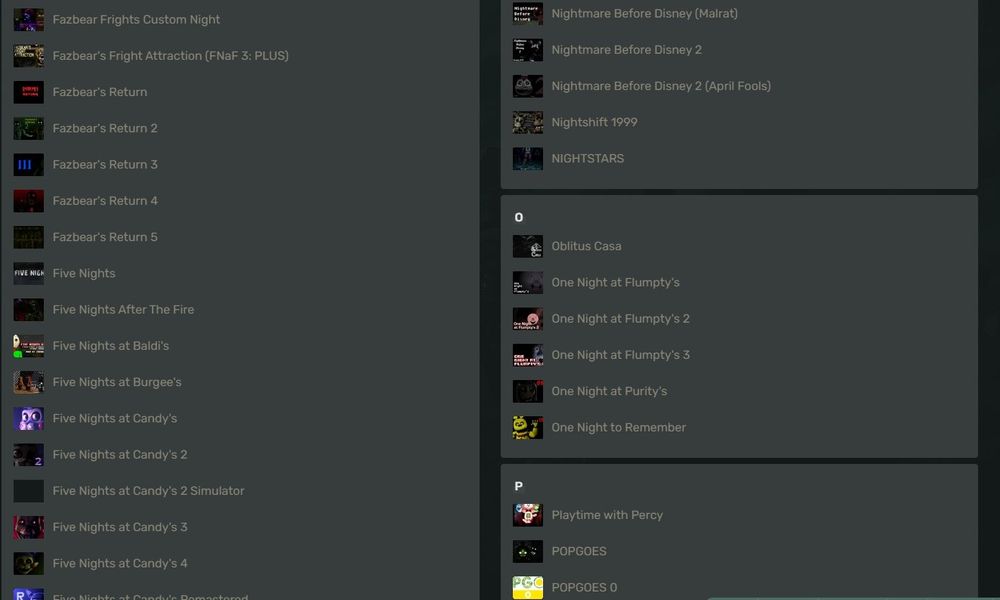Click the blue III Fazbear's Return 3 icon

click(29, 165)
